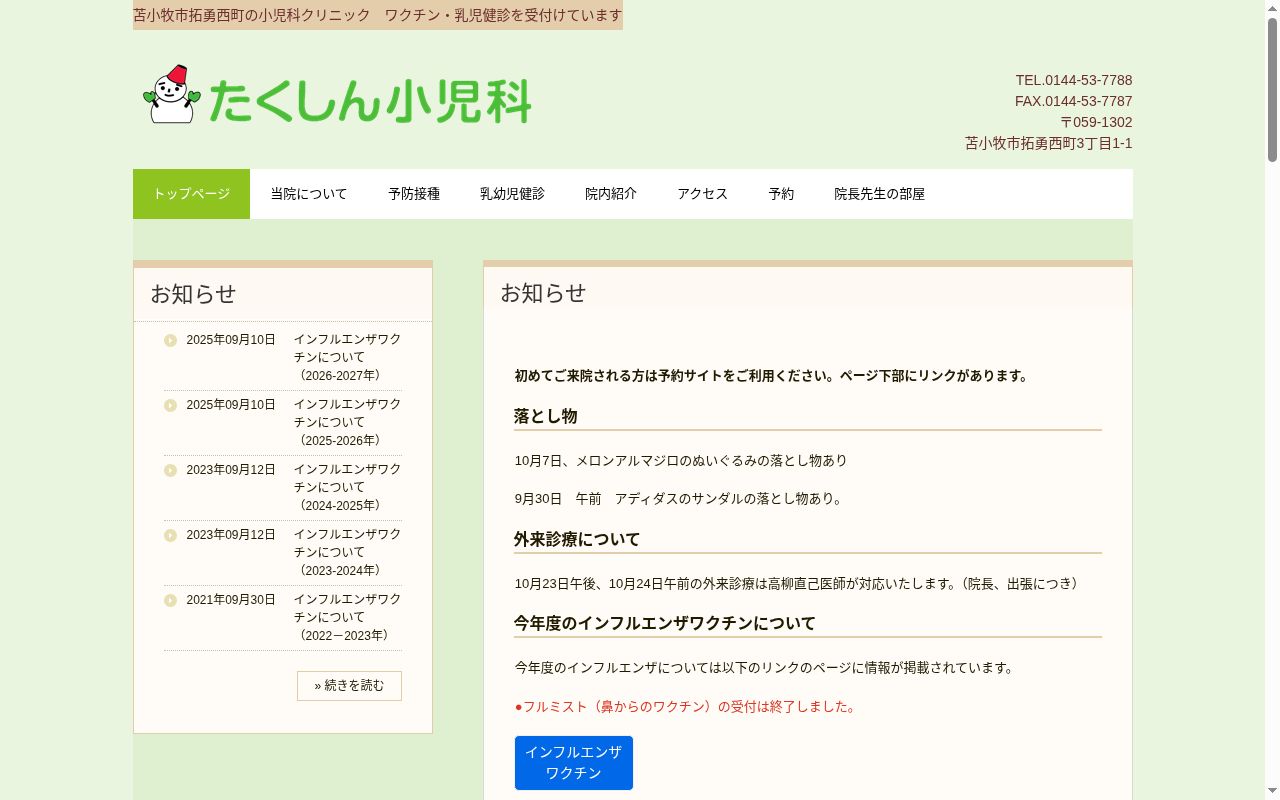Screen dimensions: 1280x800
Task: Open インフルエンザワクチンについて（2023-2024年） link
Action: point(347,552)
